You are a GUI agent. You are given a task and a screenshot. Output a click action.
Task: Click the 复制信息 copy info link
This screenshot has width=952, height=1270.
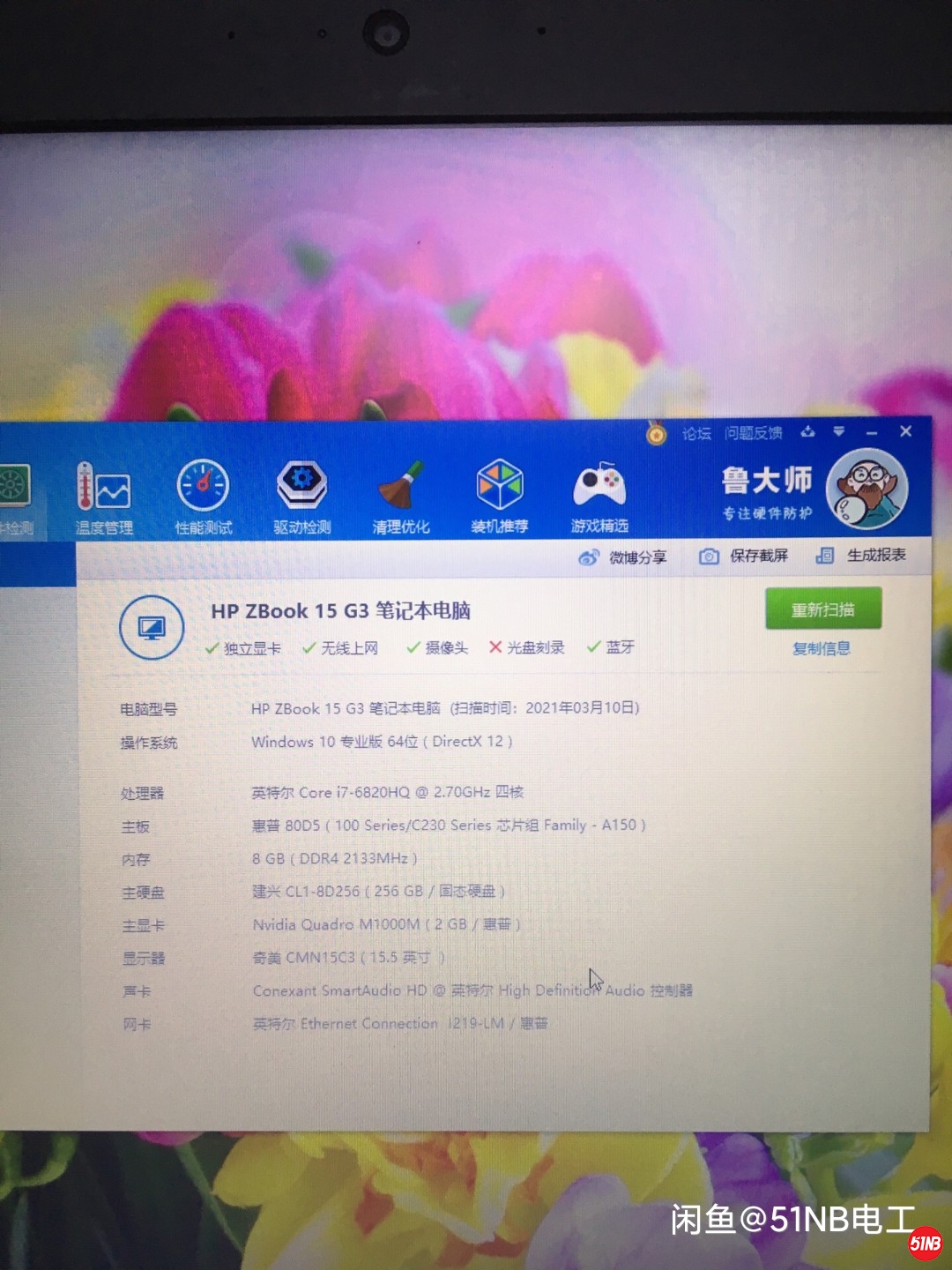pos(822,648)
